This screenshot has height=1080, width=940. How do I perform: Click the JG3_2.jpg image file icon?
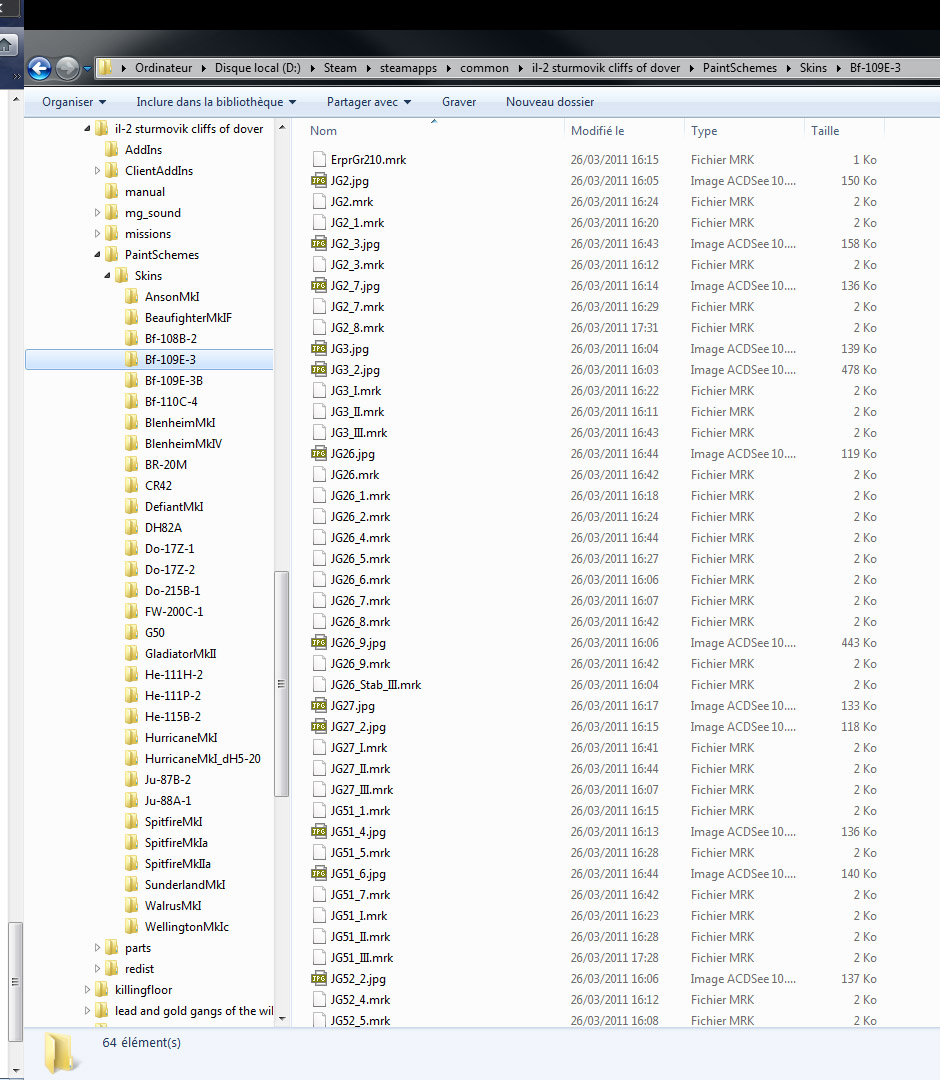tap(319, 370)
